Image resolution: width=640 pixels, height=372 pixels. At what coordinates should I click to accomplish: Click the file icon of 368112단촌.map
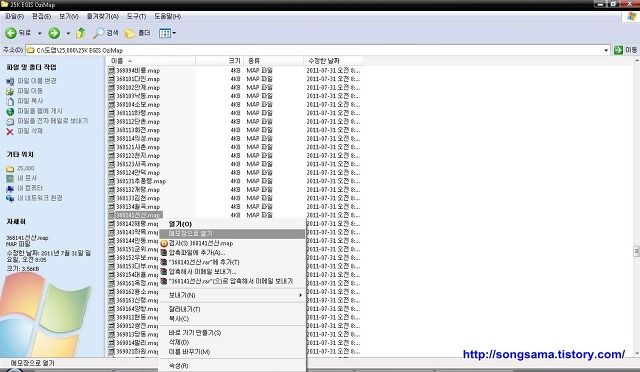point(111,121)
